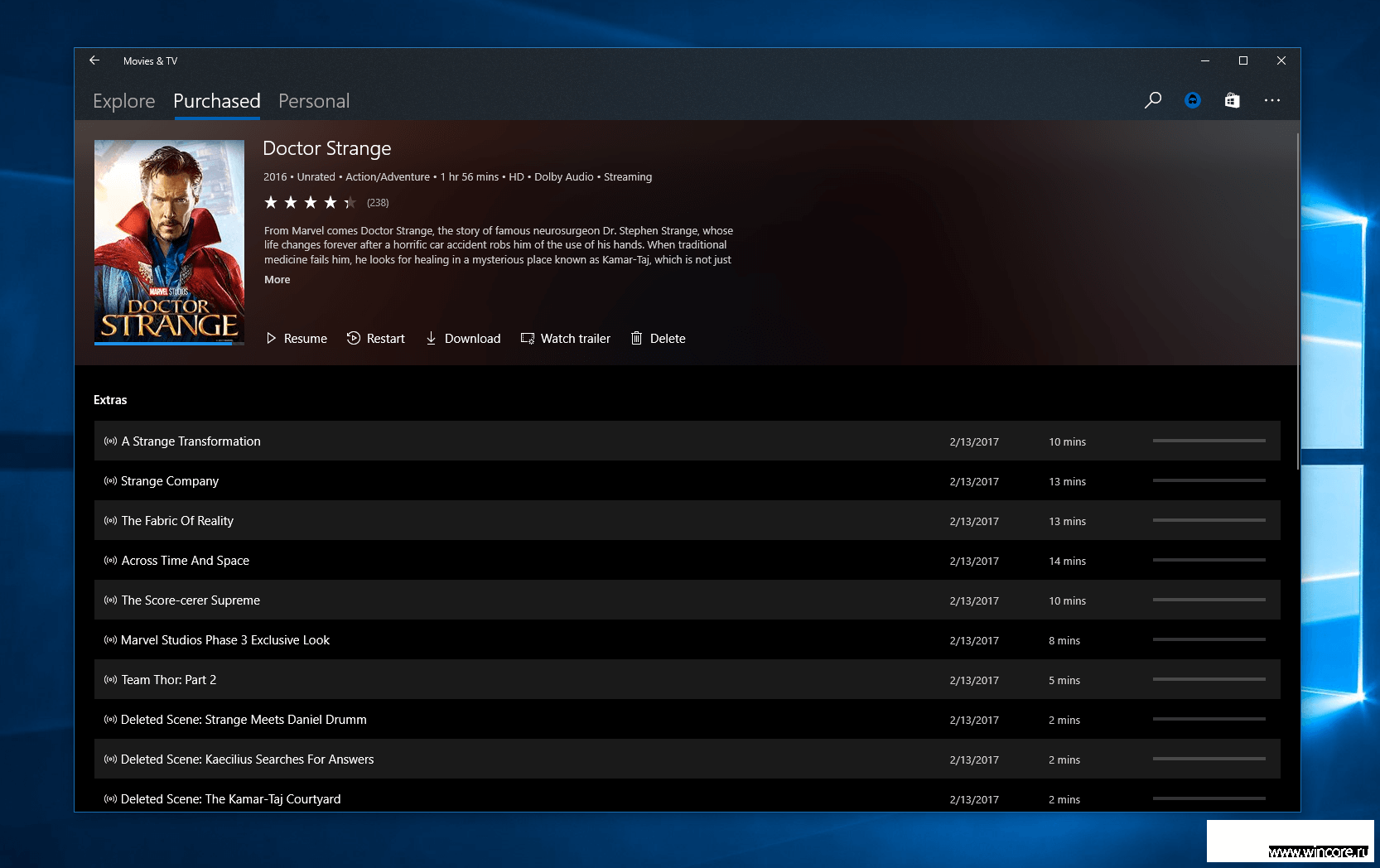The image size is (1380, 868).
Task: Click streaming icon for Kaecilius Searches For Answers
Action: coord(110,759)
